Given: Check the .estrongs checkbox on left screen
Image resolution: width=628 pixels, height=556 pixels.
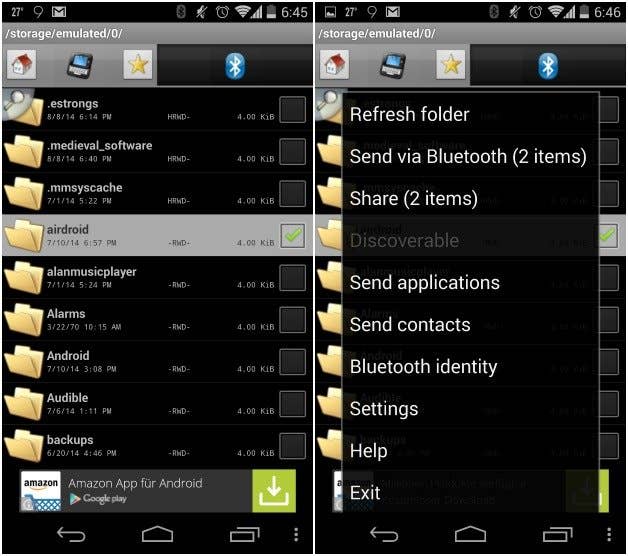Looking at the screenshot, I should (293, 109).
